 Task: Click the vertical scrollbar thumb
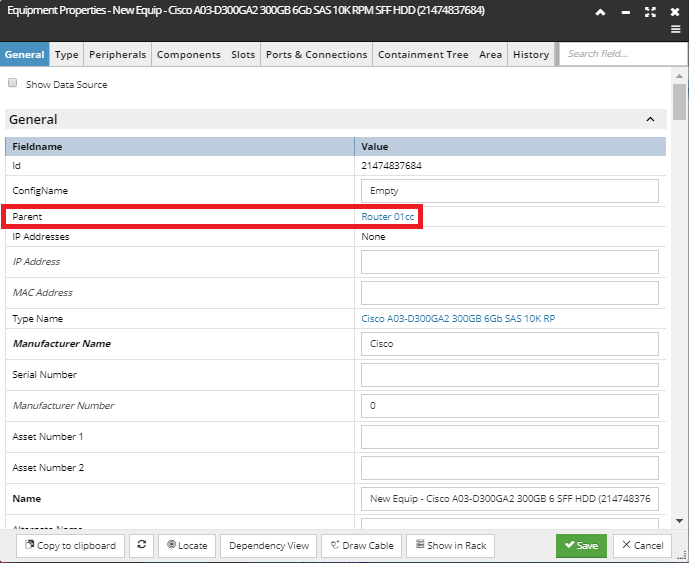pyautogui.click(x=679, y=102)
